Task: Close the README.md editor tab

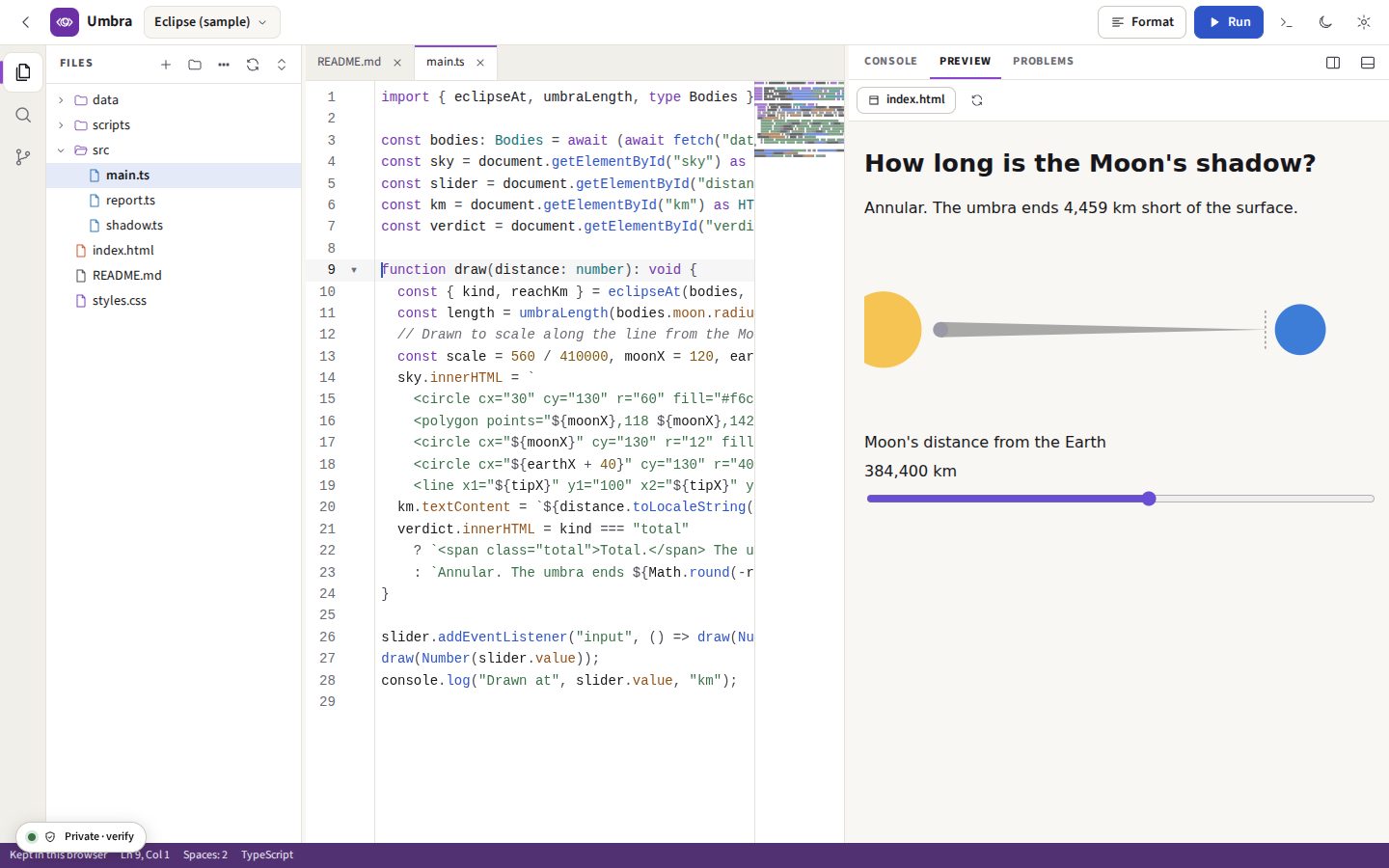Action: pyautogui.click(x=397, y=63)
